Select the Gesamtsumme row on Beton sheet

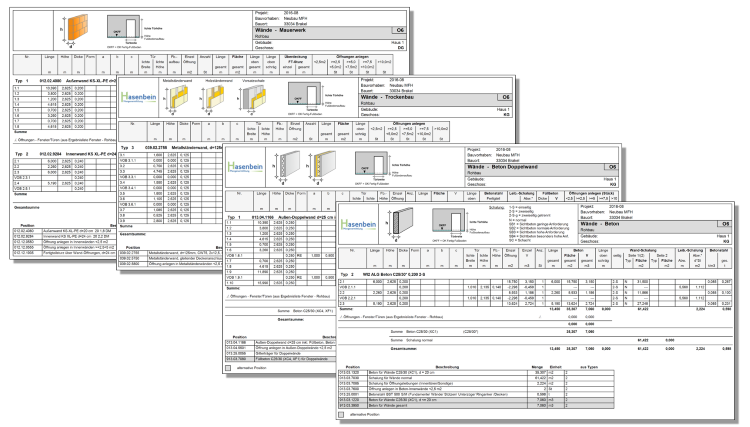pos(535,349)
